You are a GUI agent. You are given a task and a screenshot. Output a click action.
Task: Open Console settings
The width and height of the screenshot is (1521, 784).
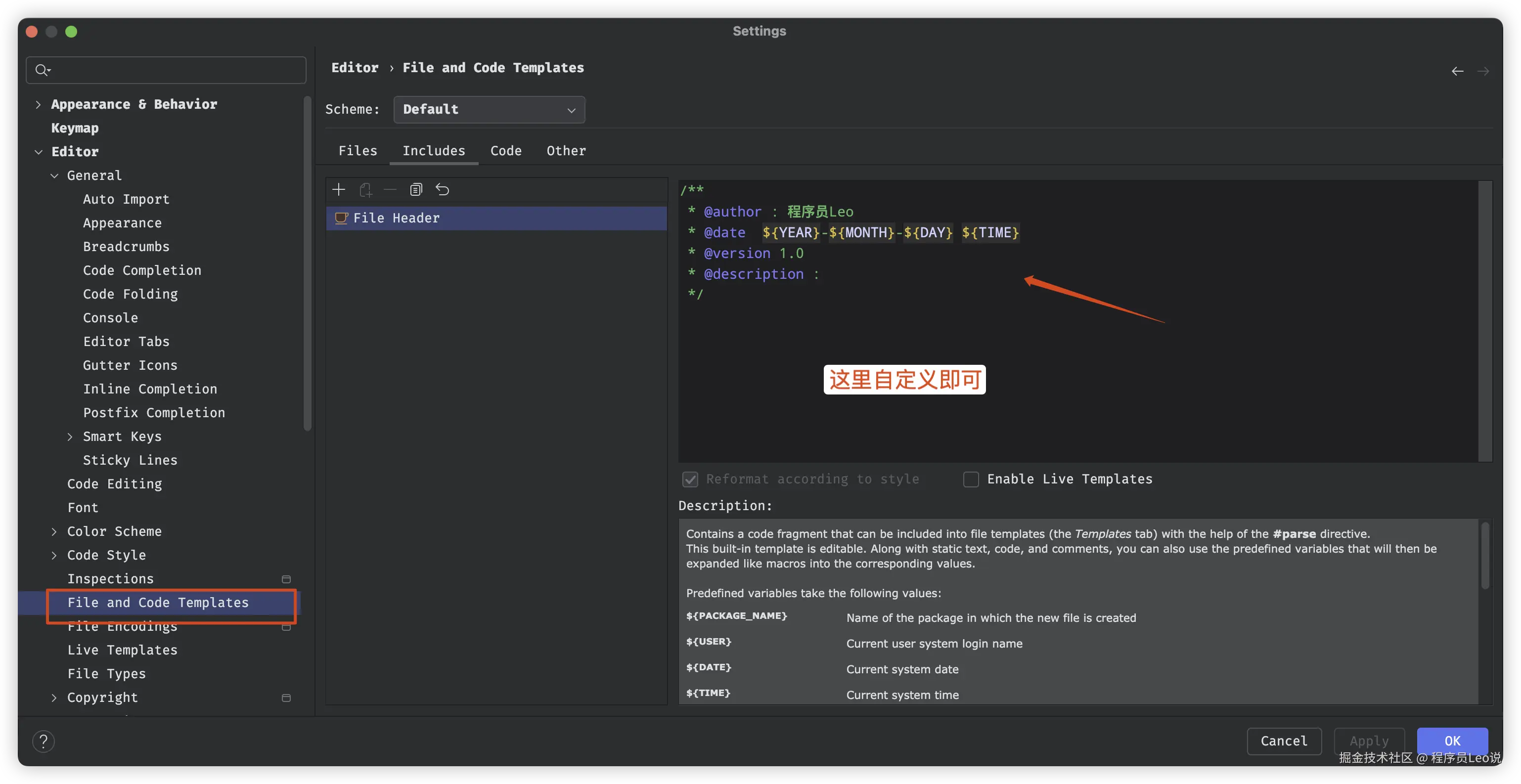pos(110,318)
